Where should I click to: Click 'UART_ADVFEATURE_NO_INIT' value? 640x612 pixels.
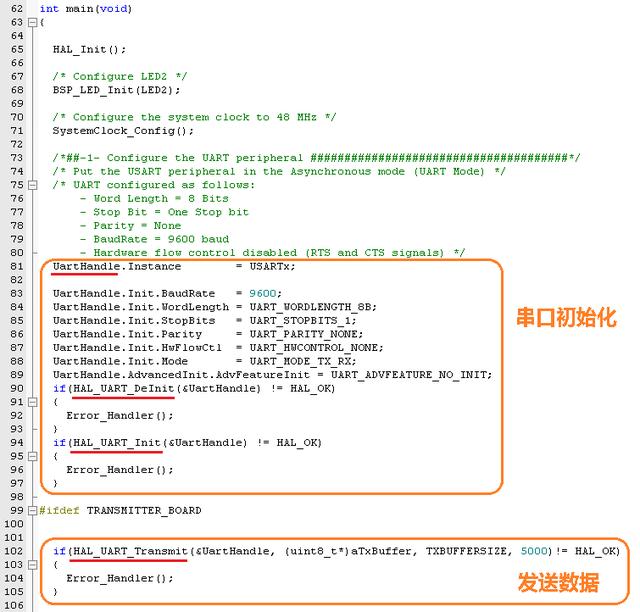tap(409, 375)
